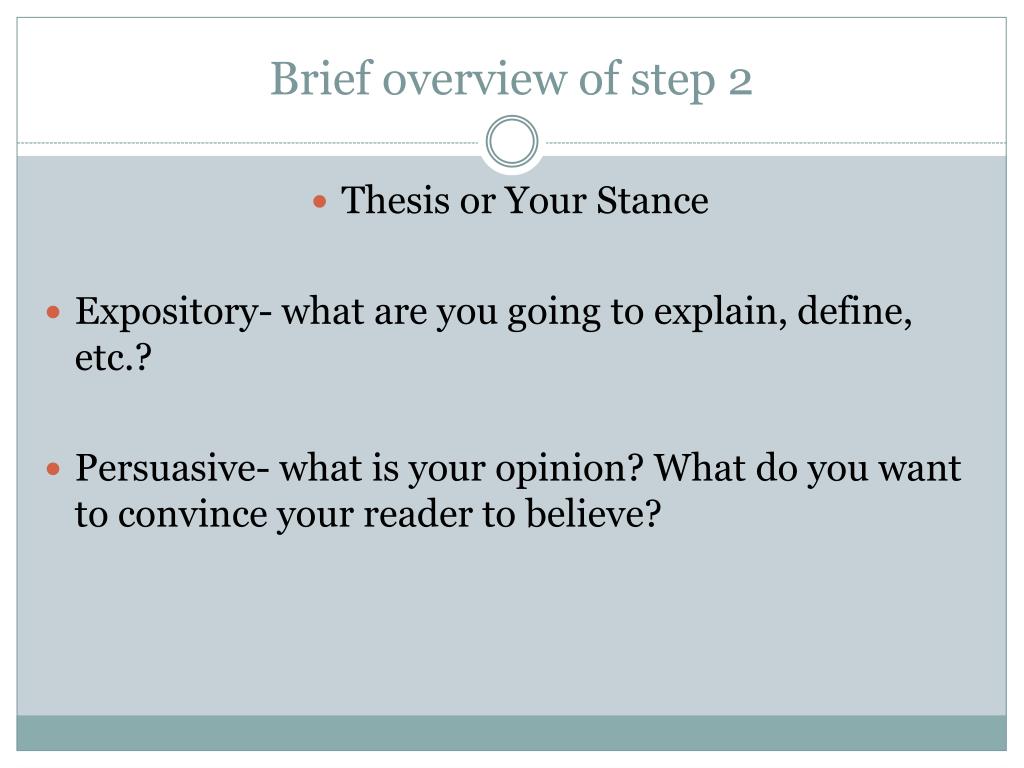
Task: Click the teal footer bar at the slide bottom
Action: [x=511, y=733]
